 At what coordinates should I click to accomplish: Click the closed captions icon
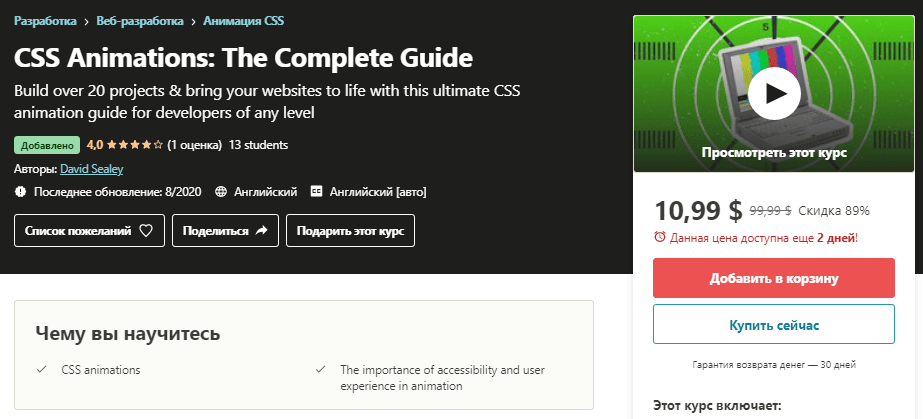point(317,192)
